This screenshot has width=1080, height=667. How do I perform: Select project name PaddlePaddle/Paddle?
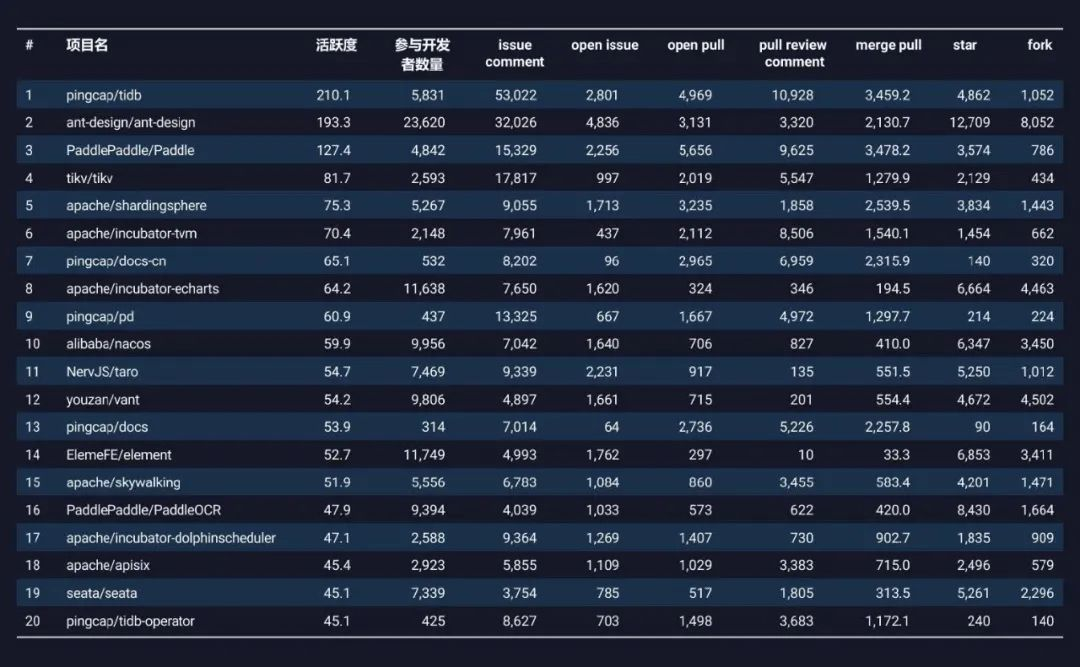pyautogui.click(x=130, y=150)
